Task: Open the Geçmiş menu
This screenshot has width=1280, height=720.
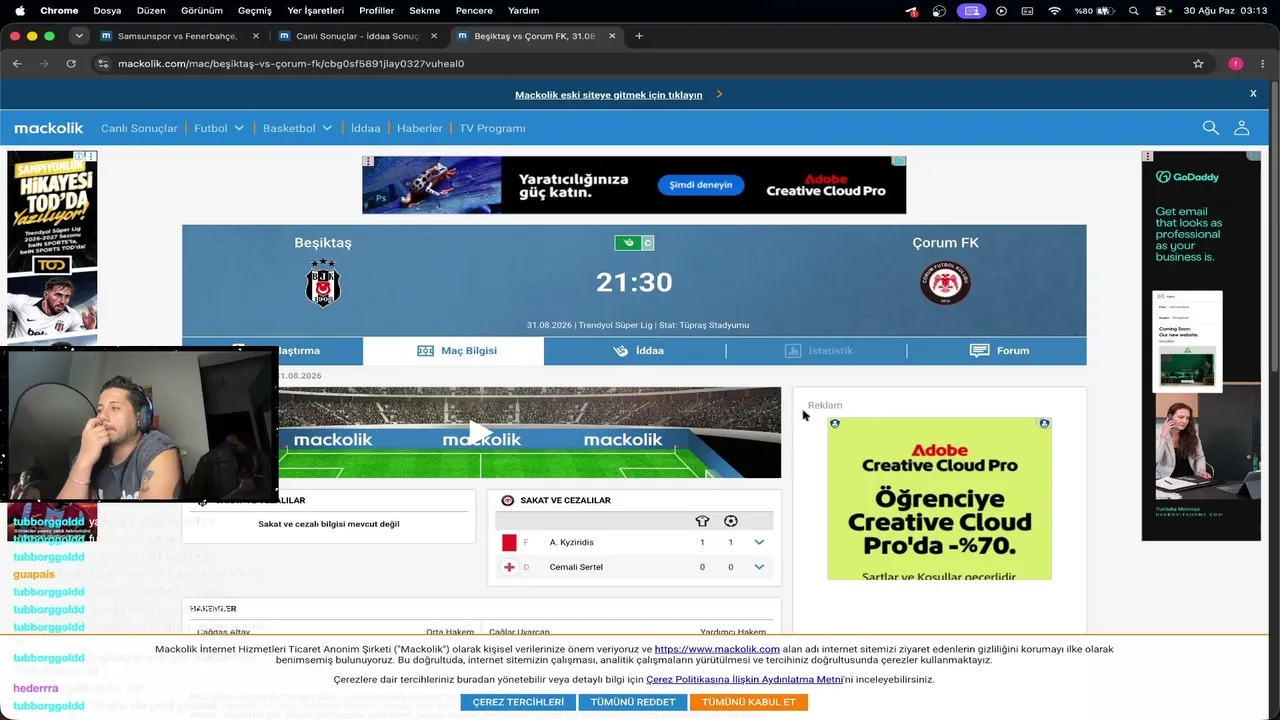Action: [255, 11]
